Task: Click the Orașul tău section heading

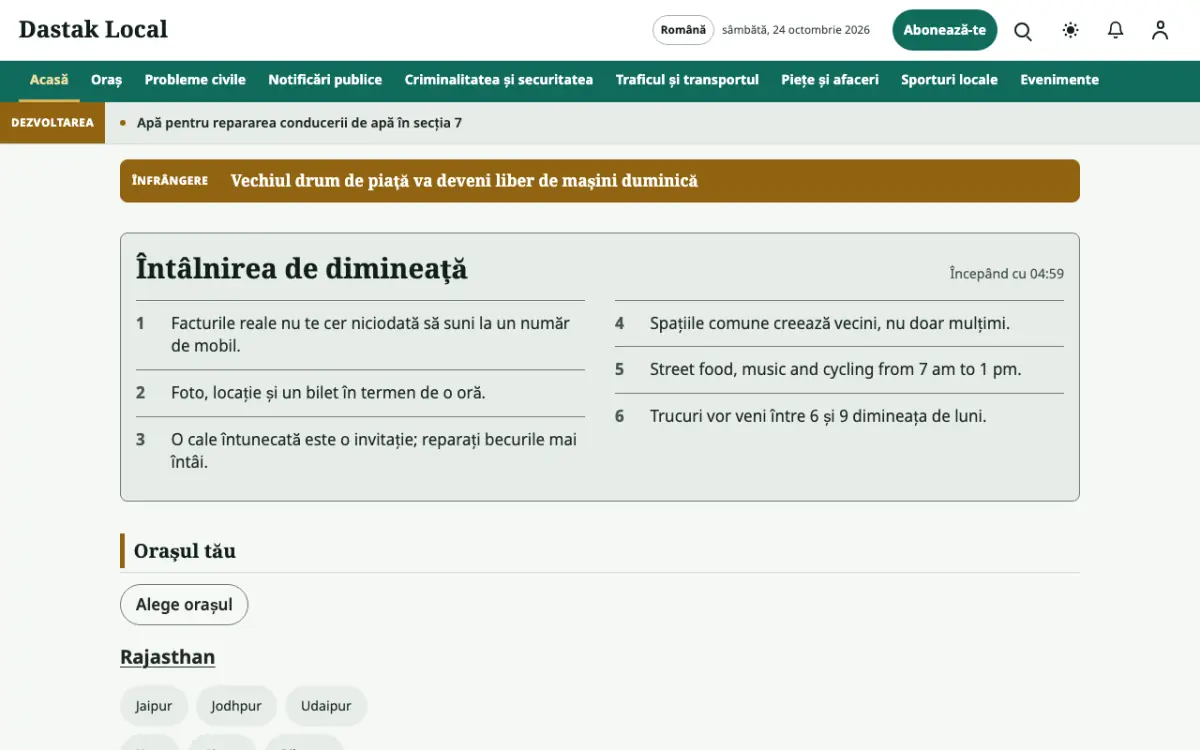Action: [x=185, y=551]
